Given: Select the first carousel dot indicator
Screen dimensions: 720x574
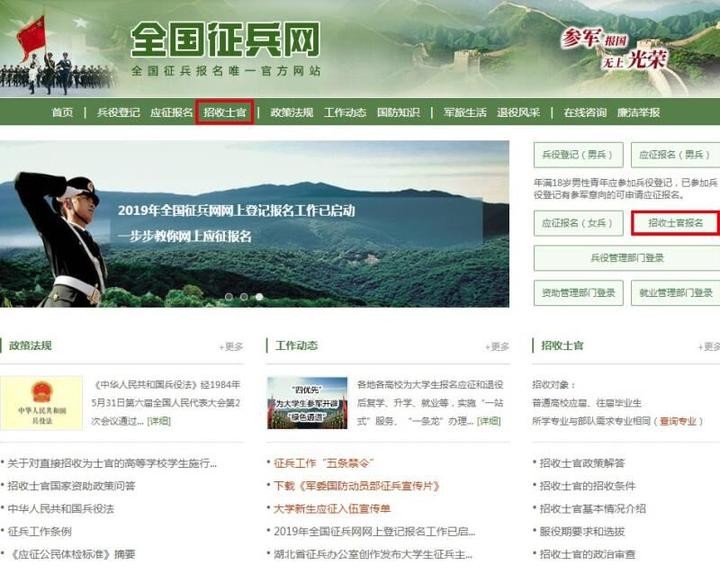Looking at the screenshot, I should [229, 297].
